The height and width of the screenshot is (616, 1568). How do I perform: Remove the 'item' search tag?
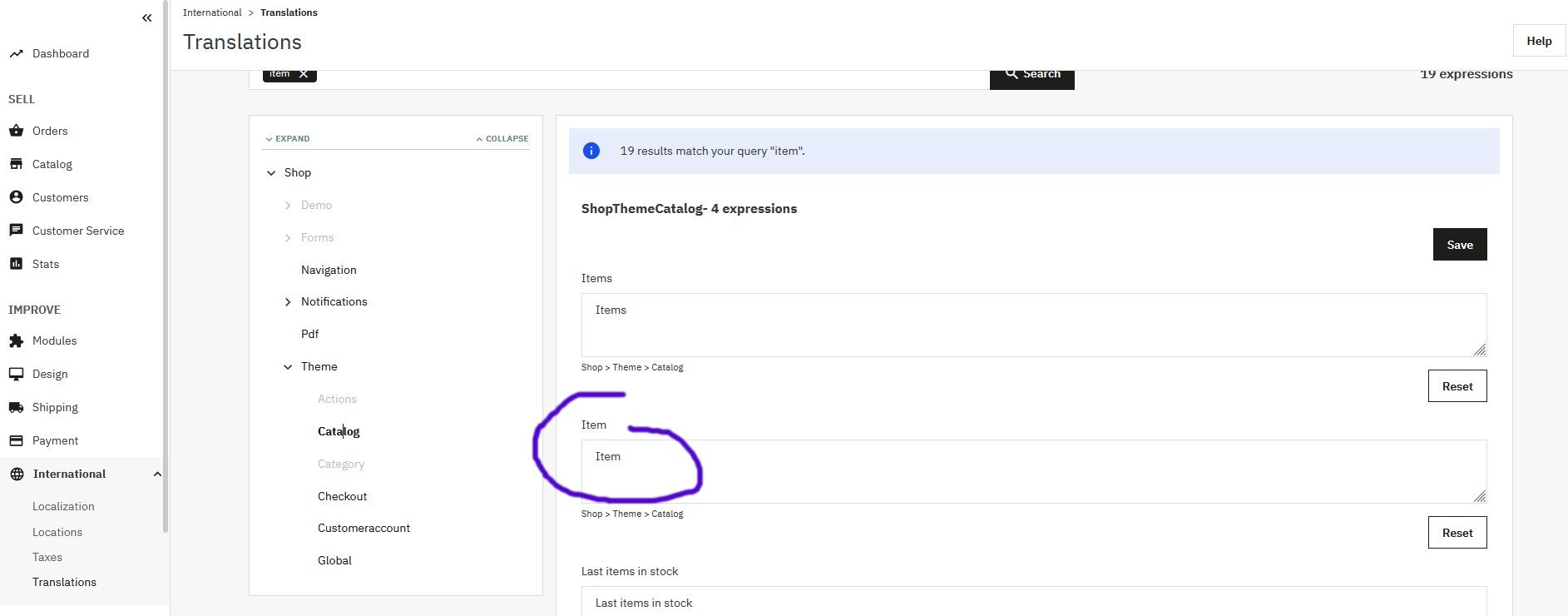point(304,74)
